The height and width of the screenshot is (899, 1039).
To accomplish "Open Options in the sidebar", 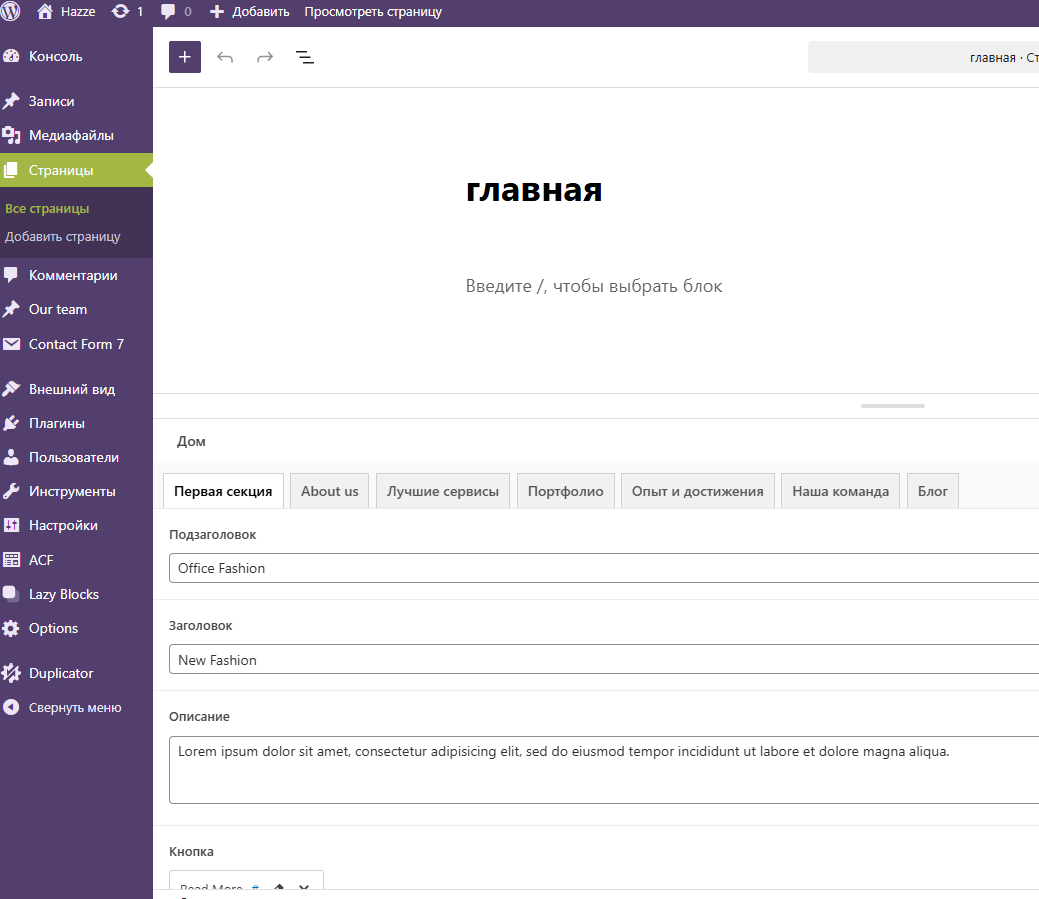I will (x=76, y=628).
